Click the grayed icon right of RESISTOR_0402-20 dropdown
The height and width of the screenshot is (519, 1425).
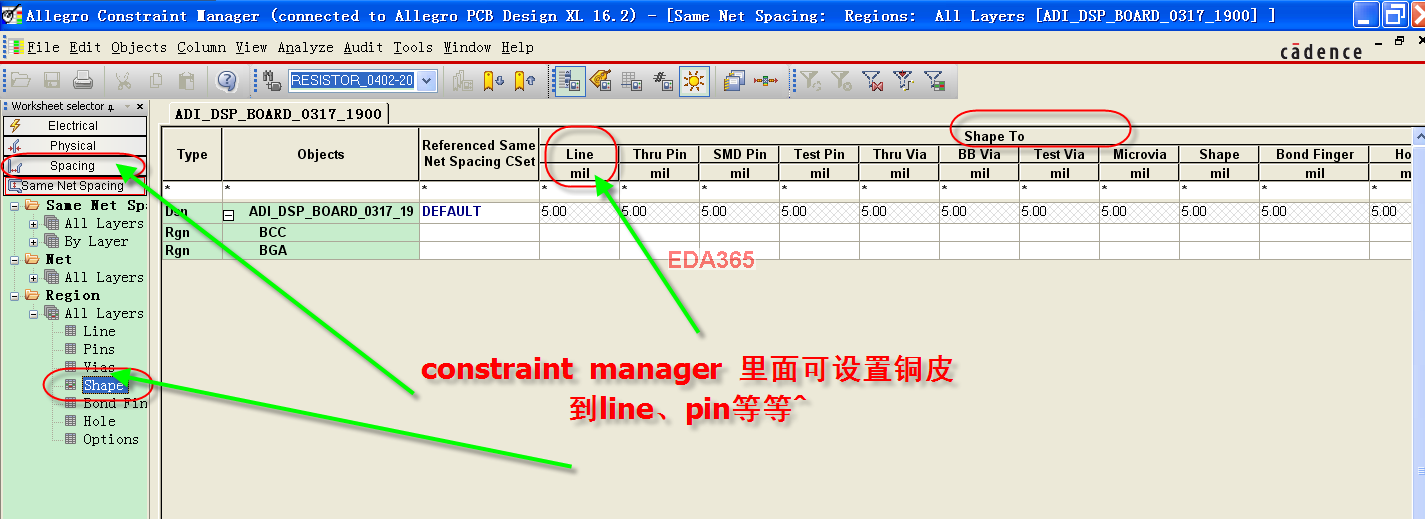coord(462,81)
